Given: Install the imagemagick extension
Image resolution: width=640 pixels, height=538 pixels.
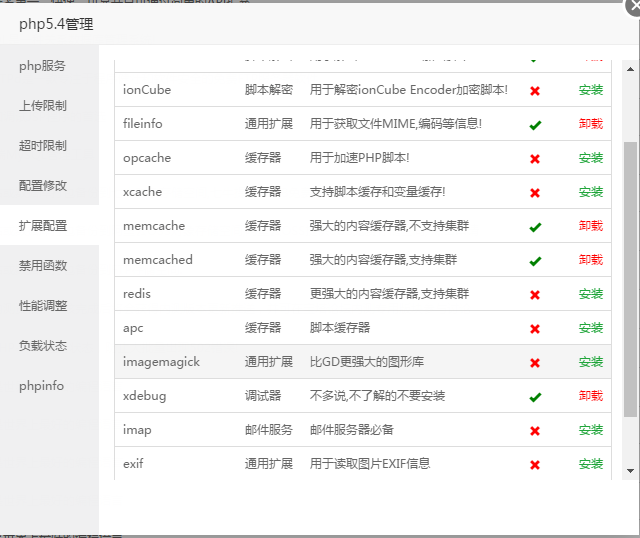Looking at the screenshot, I should click(x=591, y=362).
